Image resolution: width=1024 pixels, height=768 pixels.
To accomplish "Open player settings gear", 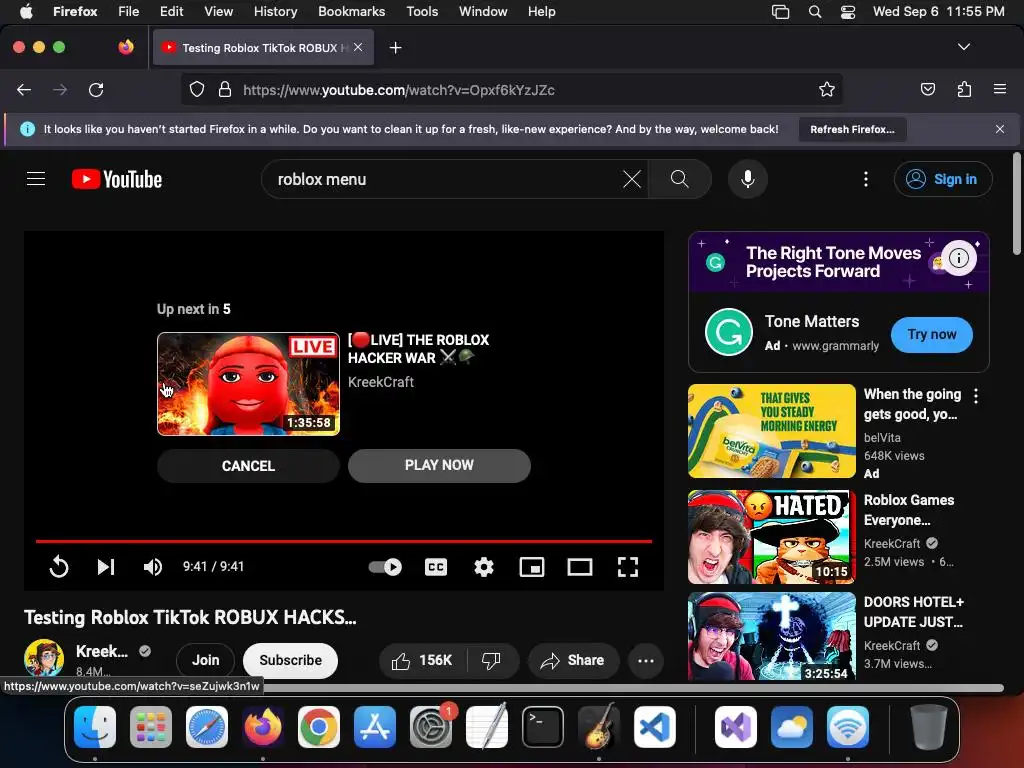I will [x=483, y=566].
